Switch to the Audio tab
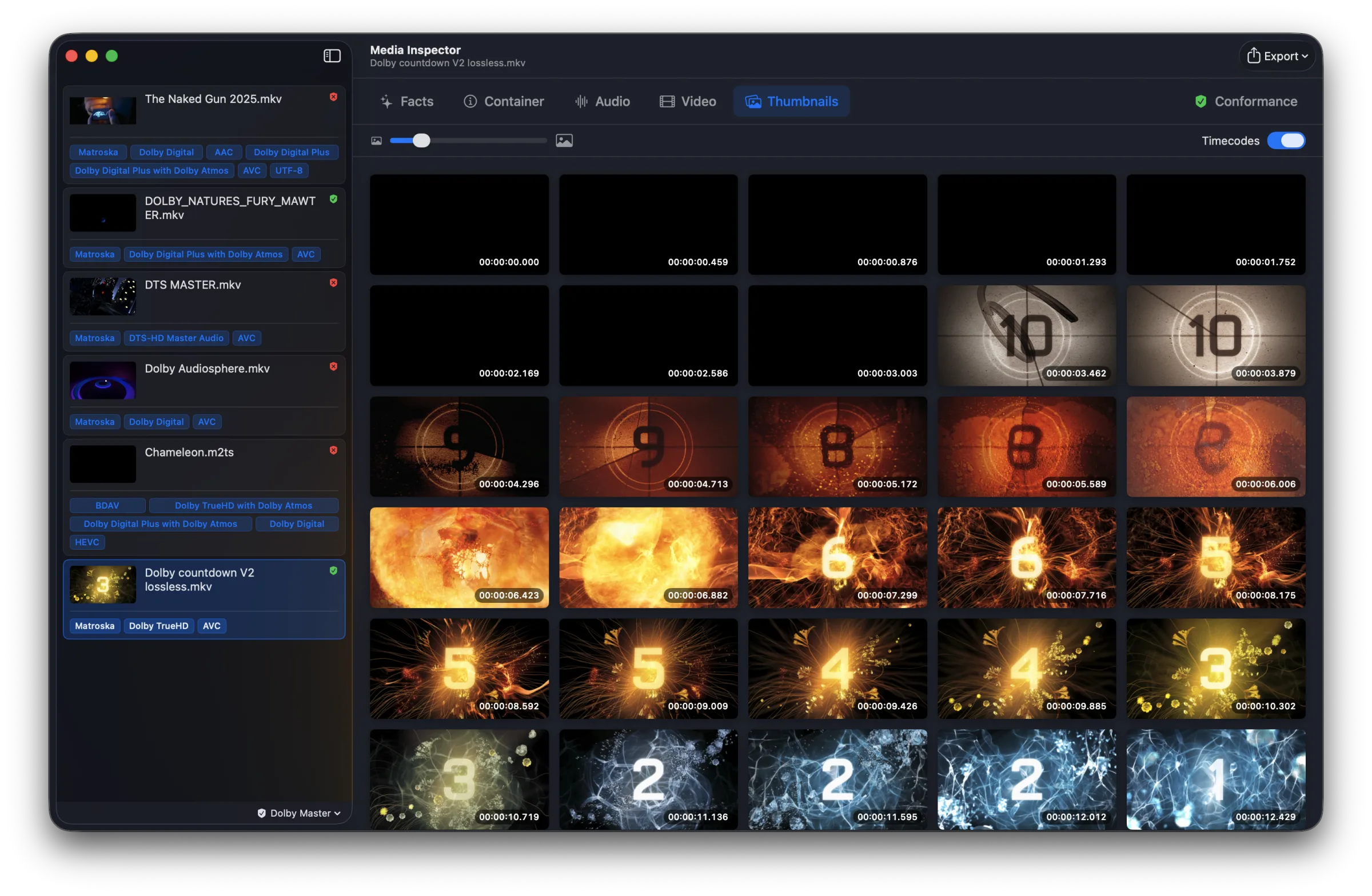Viewport: 1372px width, 896px height. (x=603, y=101)
